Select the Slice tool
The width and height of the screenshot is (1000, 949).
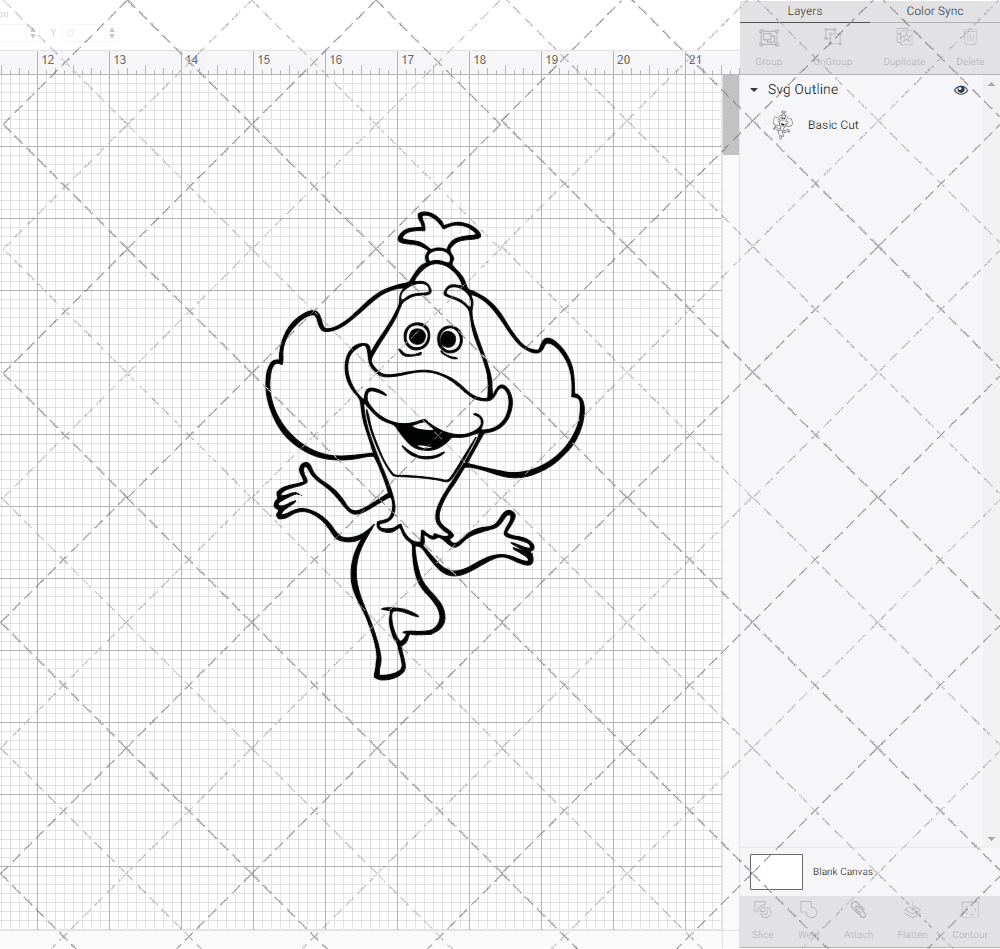coord(763,917)
